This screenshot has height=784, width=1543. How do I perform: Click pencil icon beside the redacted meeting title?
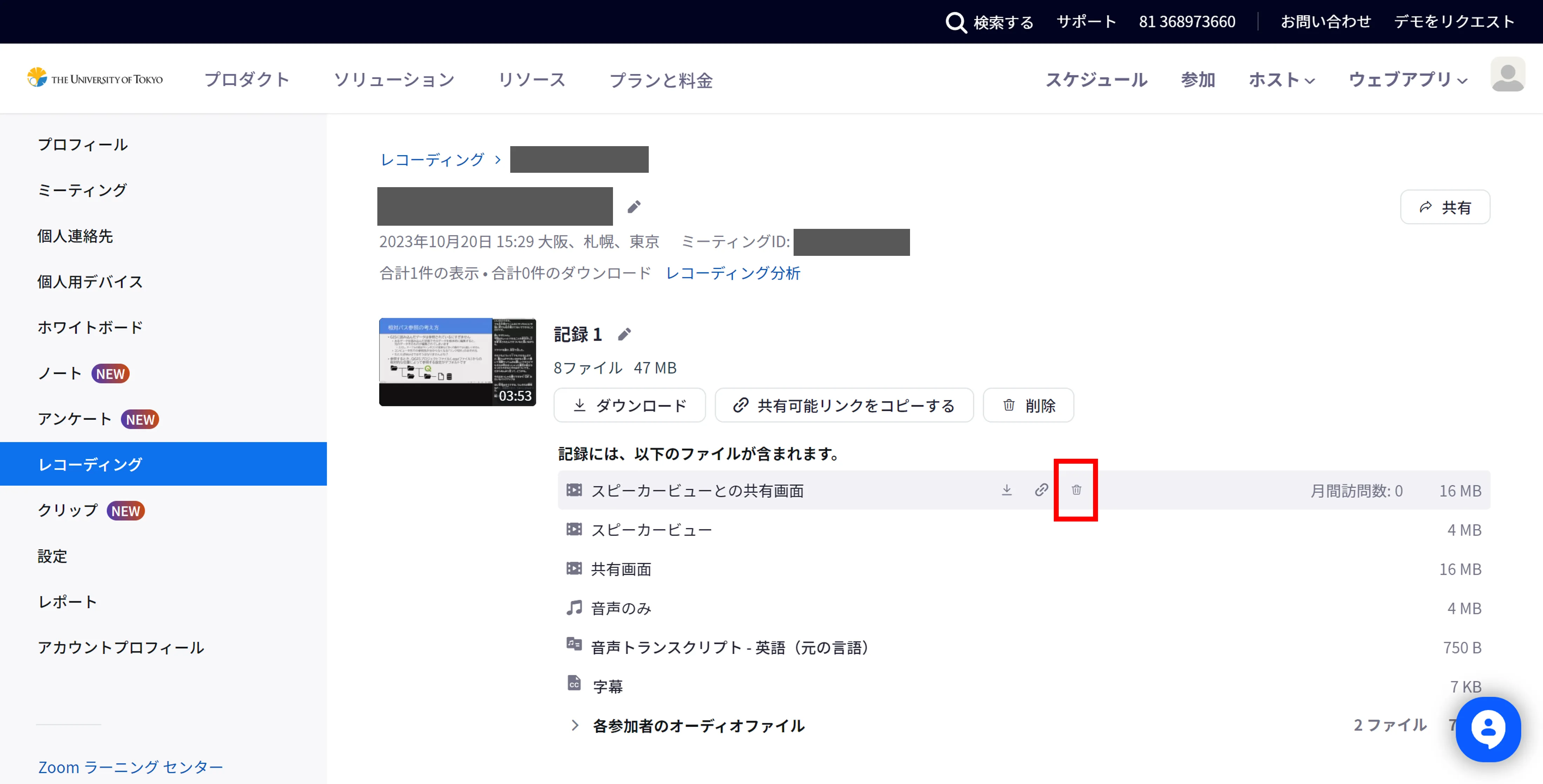(x=634, y=207)
